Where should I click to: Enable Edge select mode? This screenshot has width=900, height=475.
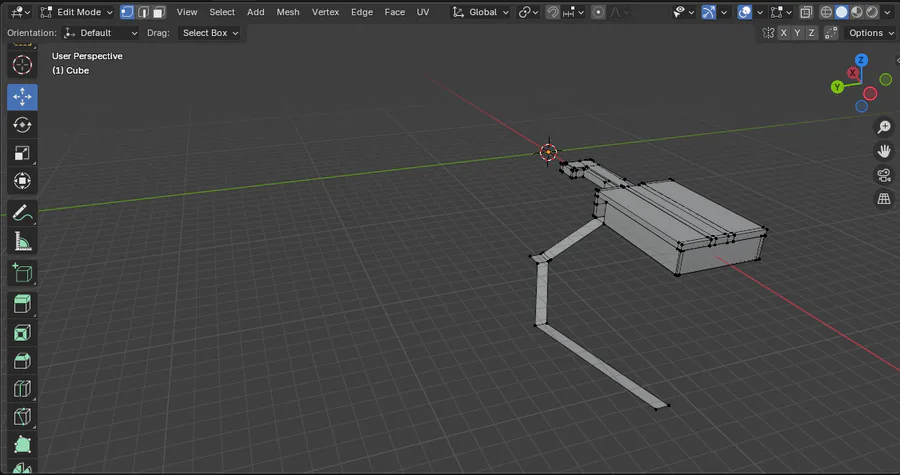click(143, 12)
